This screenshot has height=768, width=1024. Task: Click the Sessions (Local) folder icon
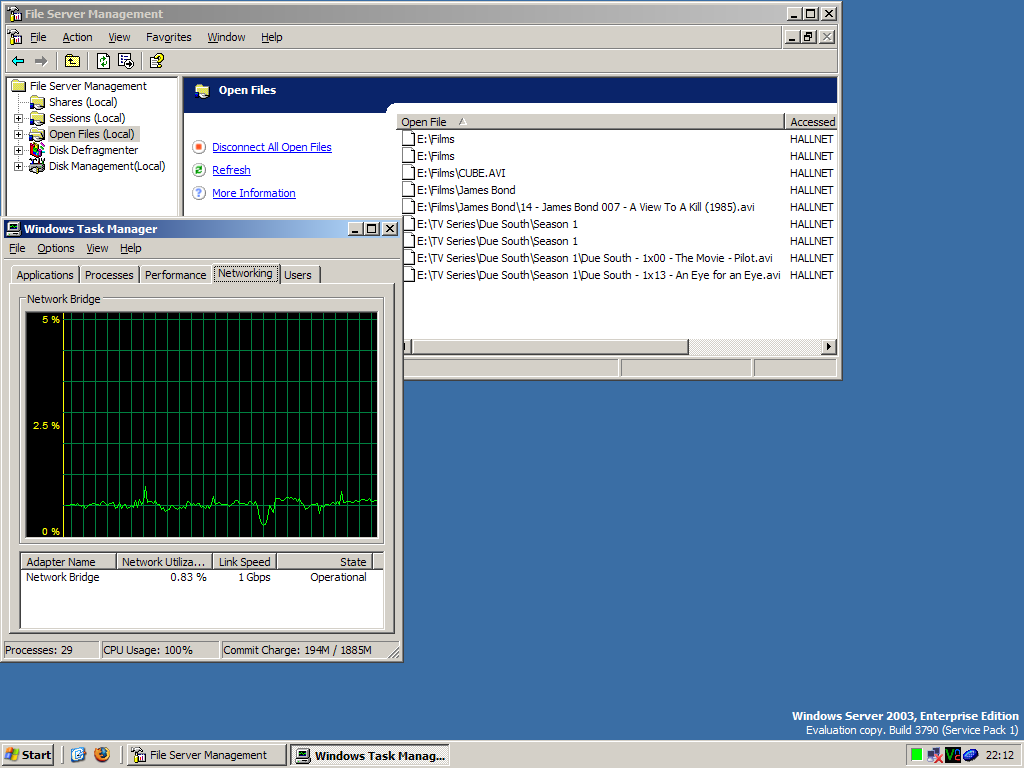pos(38,118)
